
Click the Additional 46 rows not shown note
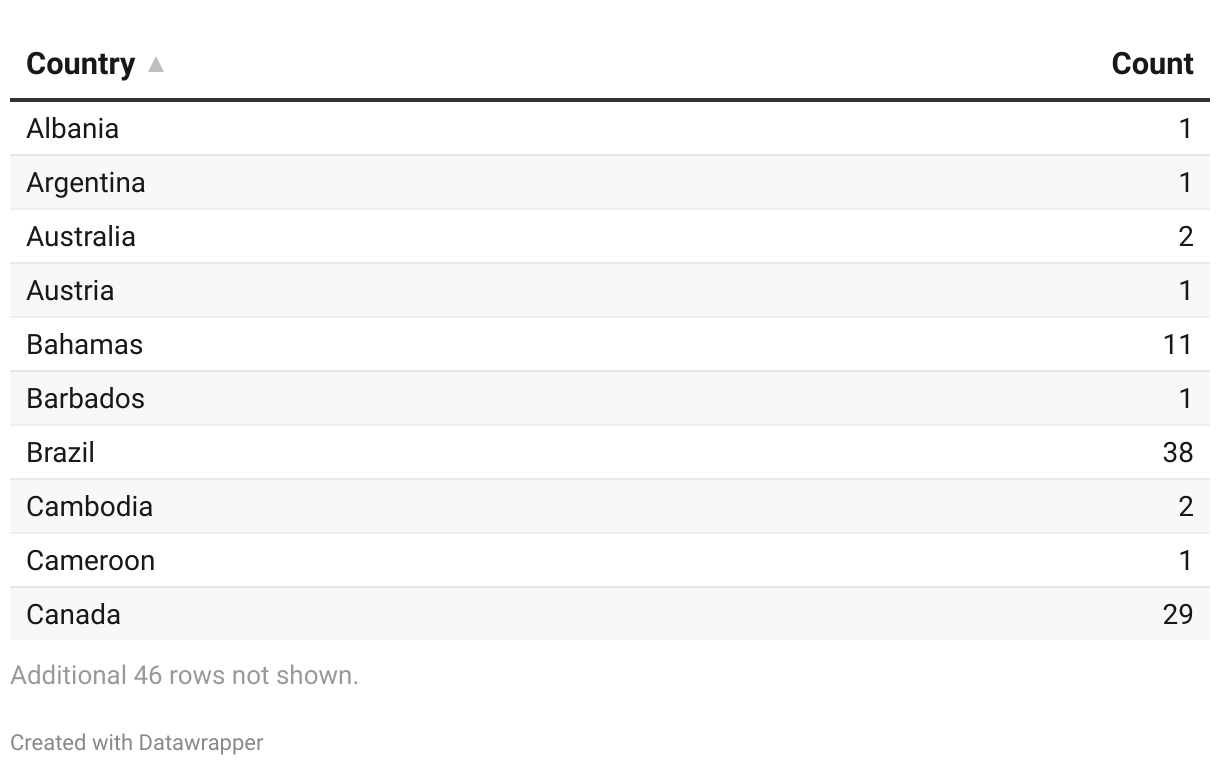185,676
